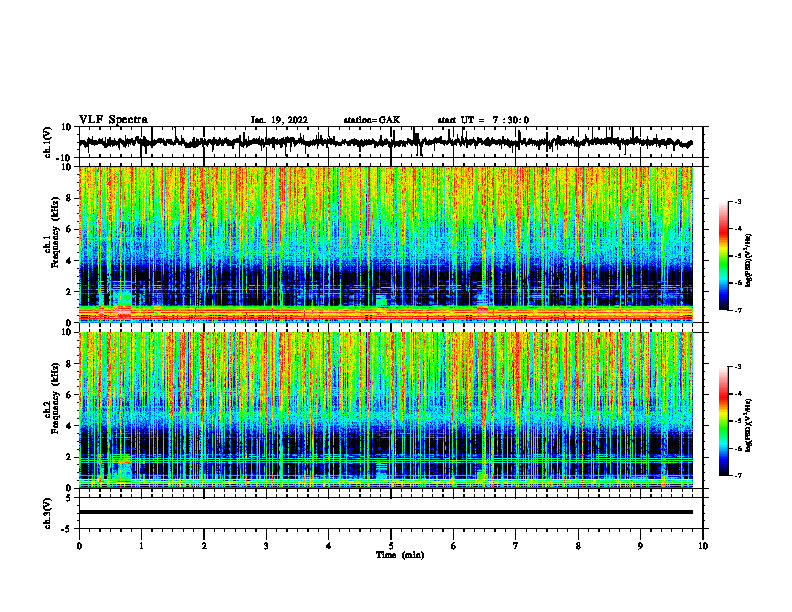Click the "Time (min)" axis title
Image resolution: width=792 pixels, height=612 pixels.
coord(400,555)
